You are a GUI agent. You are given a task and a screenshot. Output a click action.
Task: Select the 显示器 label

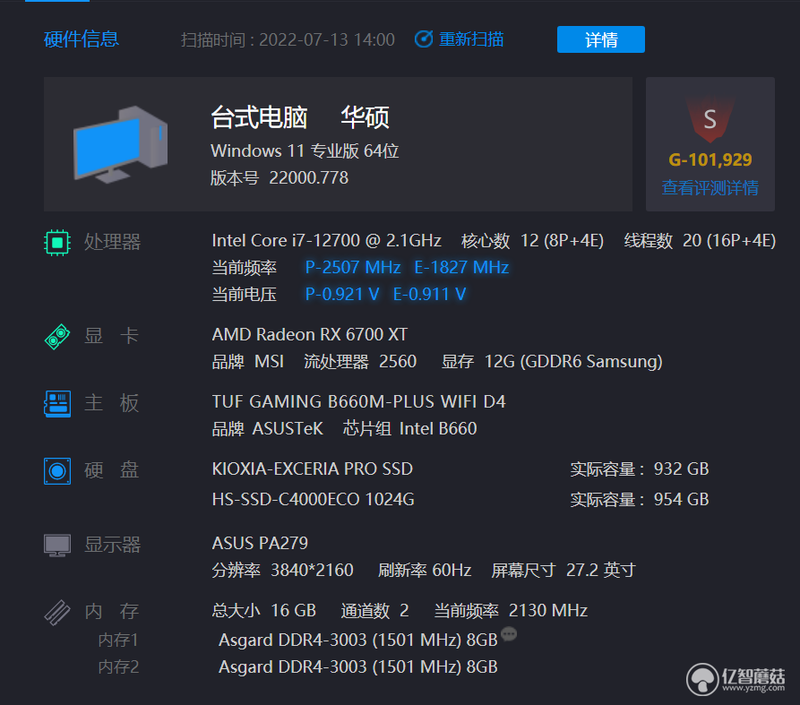point(112,545)
